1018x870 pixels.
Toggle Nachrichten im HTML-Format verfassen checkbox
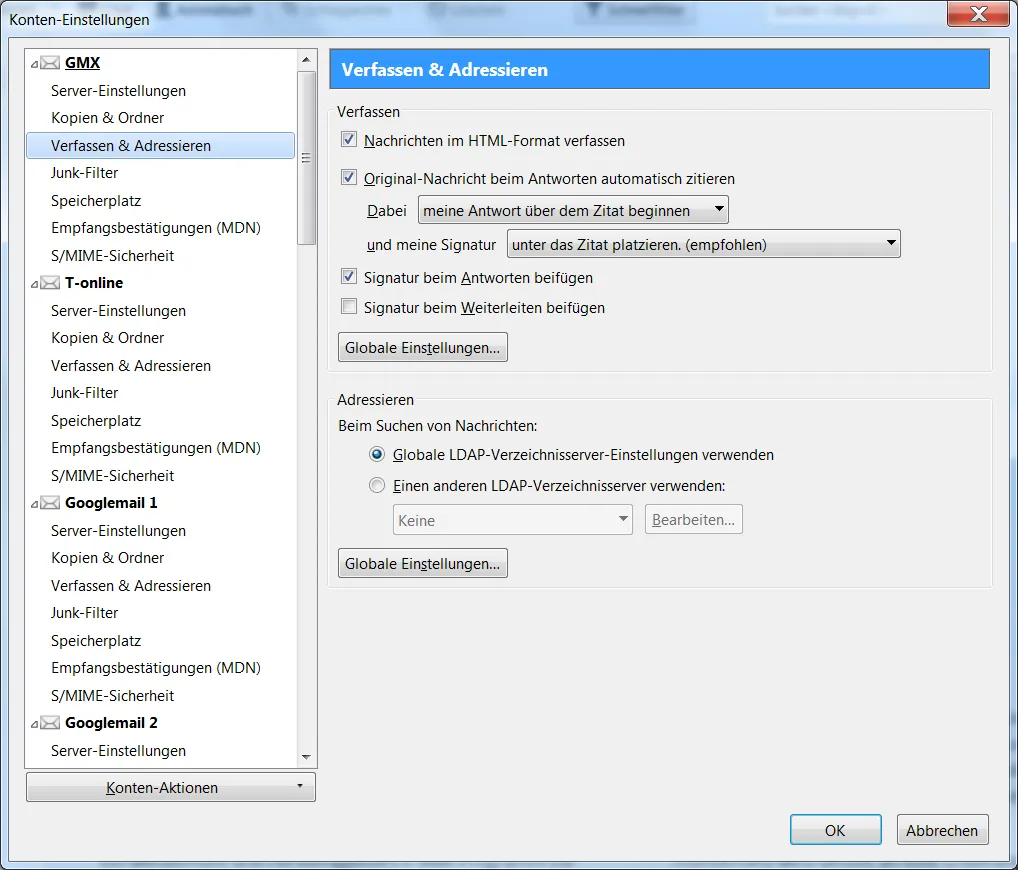[x=349, y=140]
